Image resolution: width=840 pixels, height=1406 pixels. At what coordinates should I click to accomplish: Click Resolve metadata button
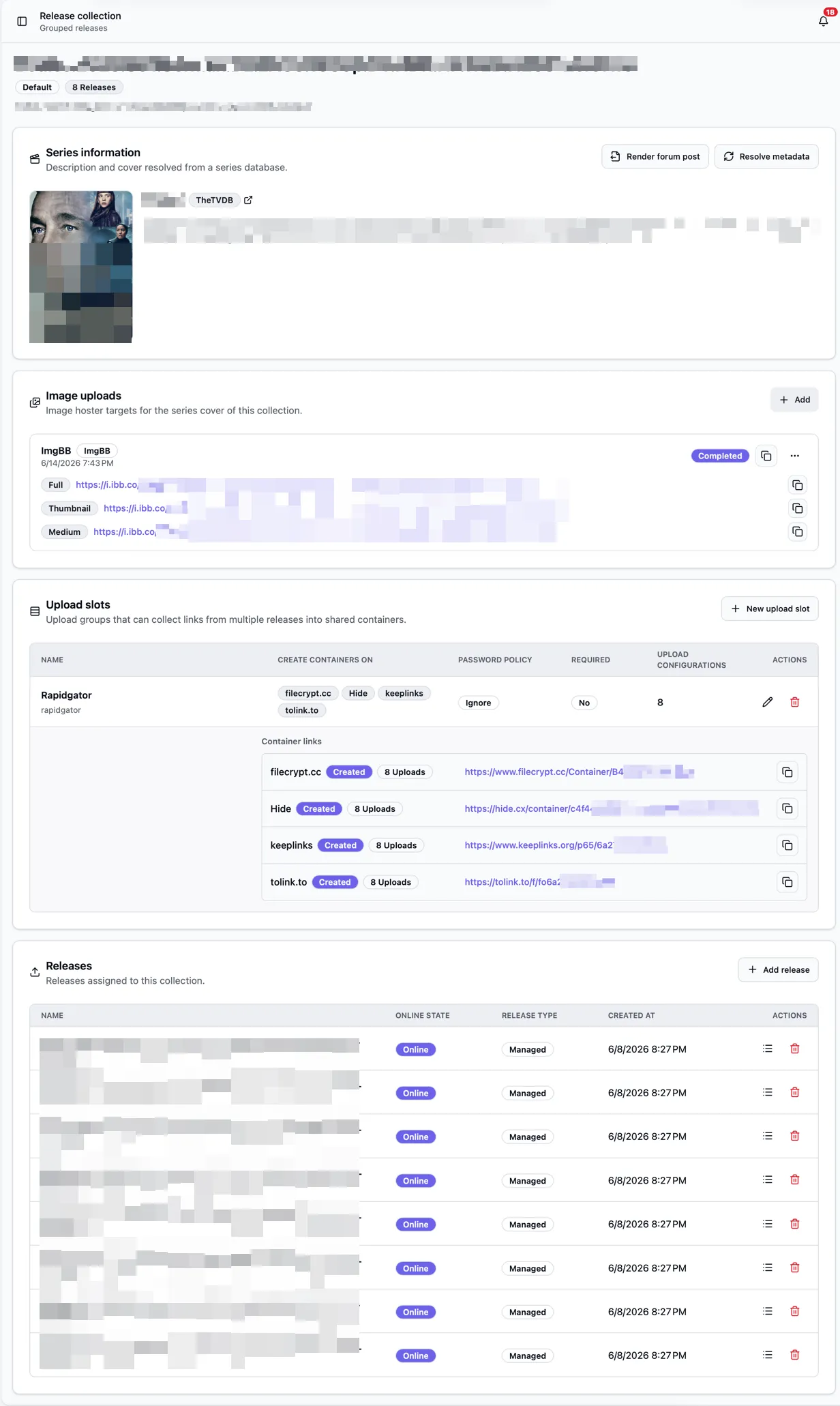pos(766,156)
